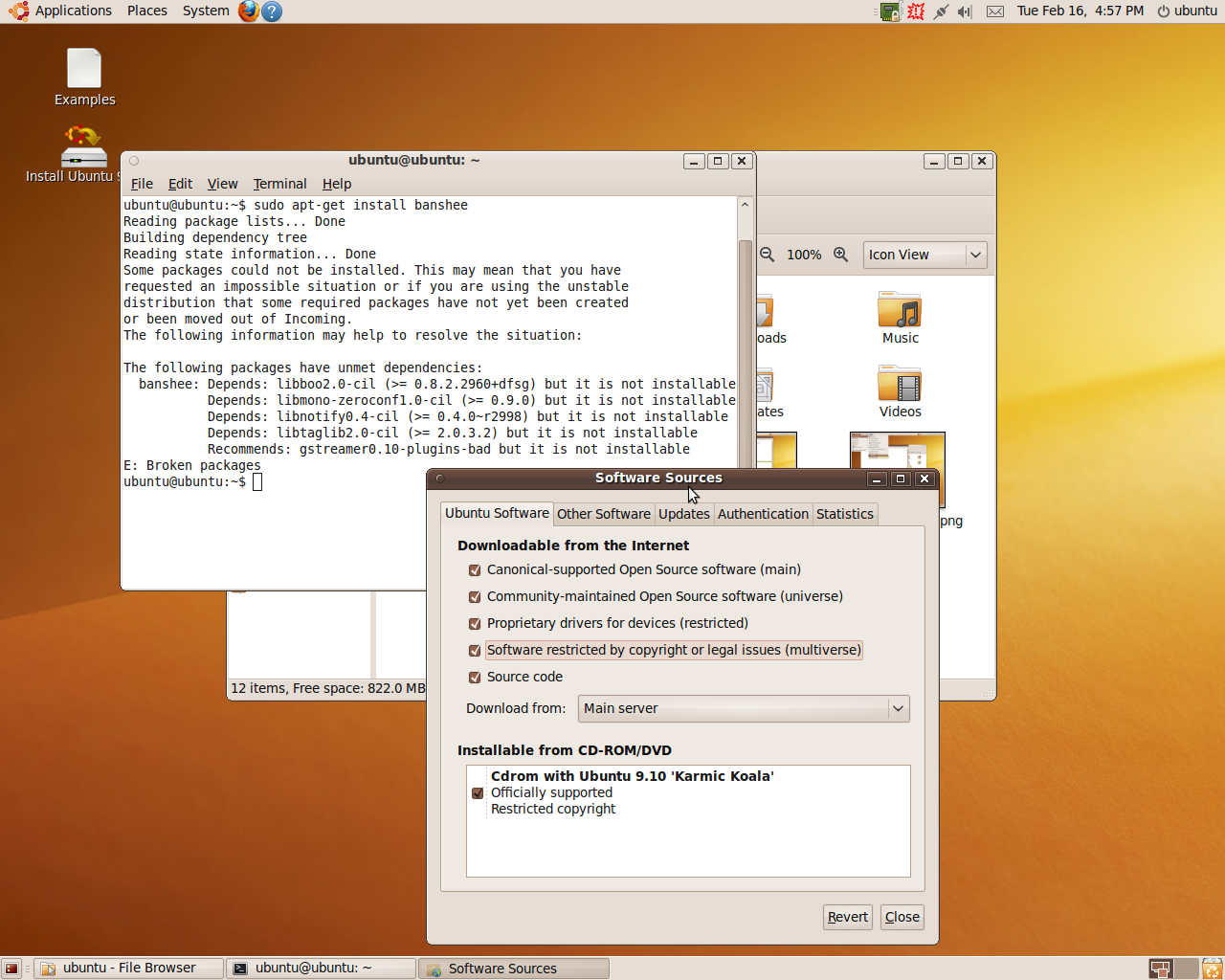1225x980 pixels.
Task: Click the zoom in magnifier icon
Action: point(840,255)
